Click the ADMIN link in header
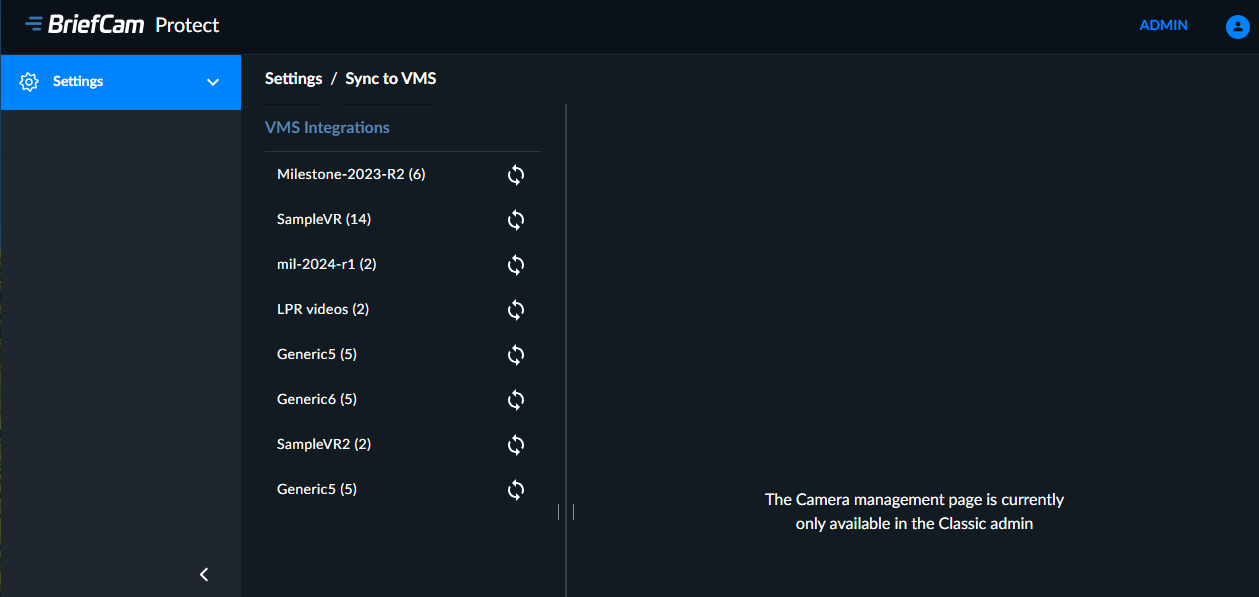Screen dimensions: 1259x597 1164,25
